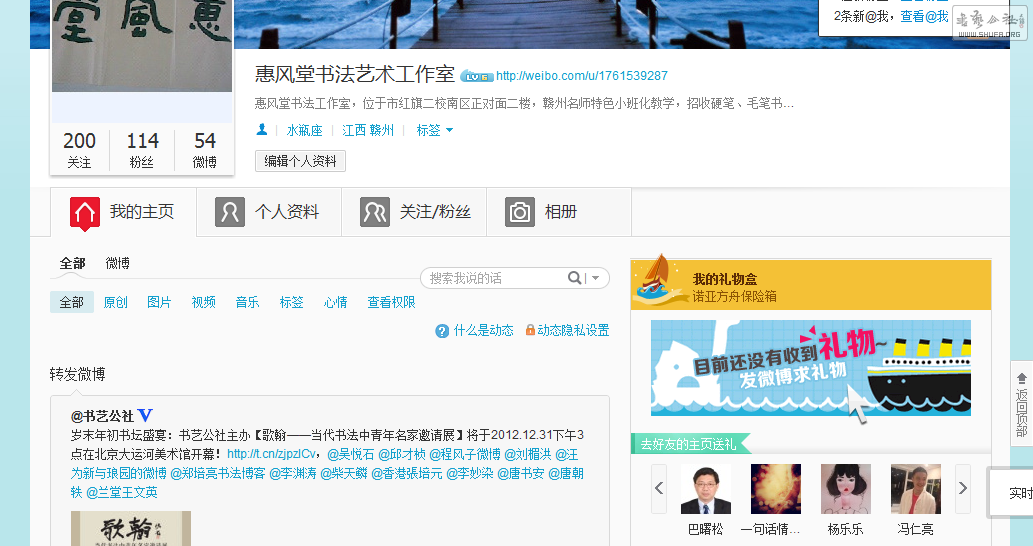The image size is (1033, 546).
Task: Click the @邱才桢 mention
Action: pyautogui.click(x=402, y=454)
